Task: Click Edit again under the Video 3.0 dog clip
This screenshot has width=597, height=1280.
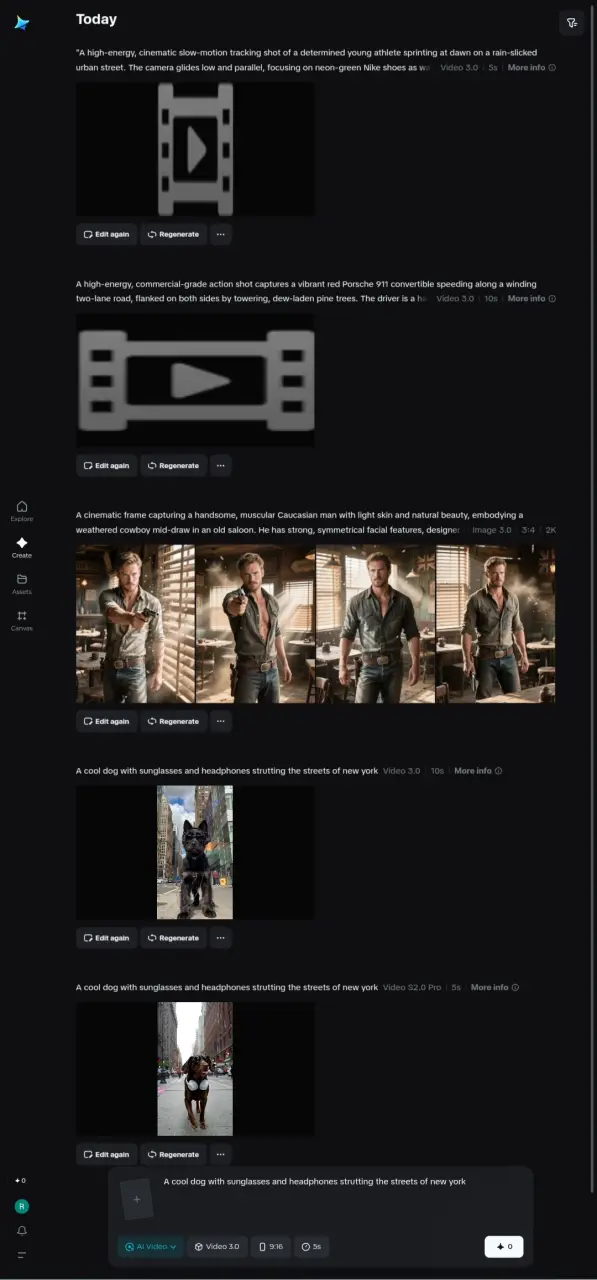Action: pos(106,938)
